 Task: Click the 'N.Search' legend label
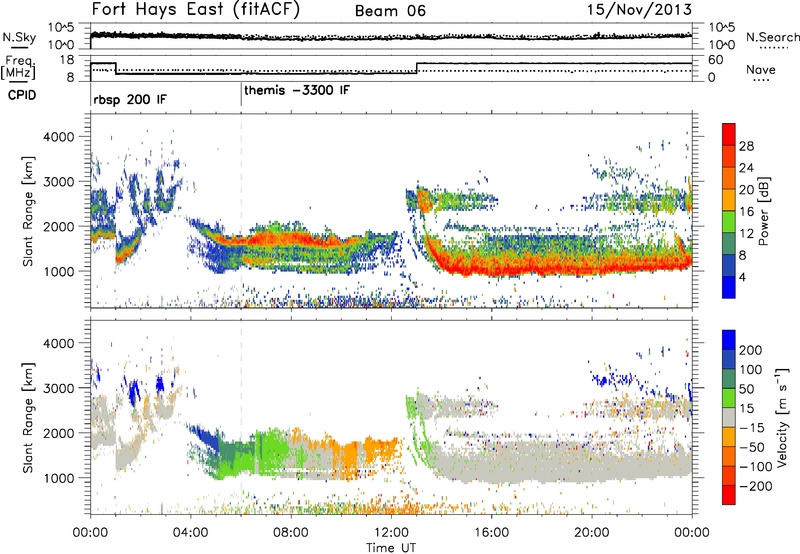pos(772,37)
